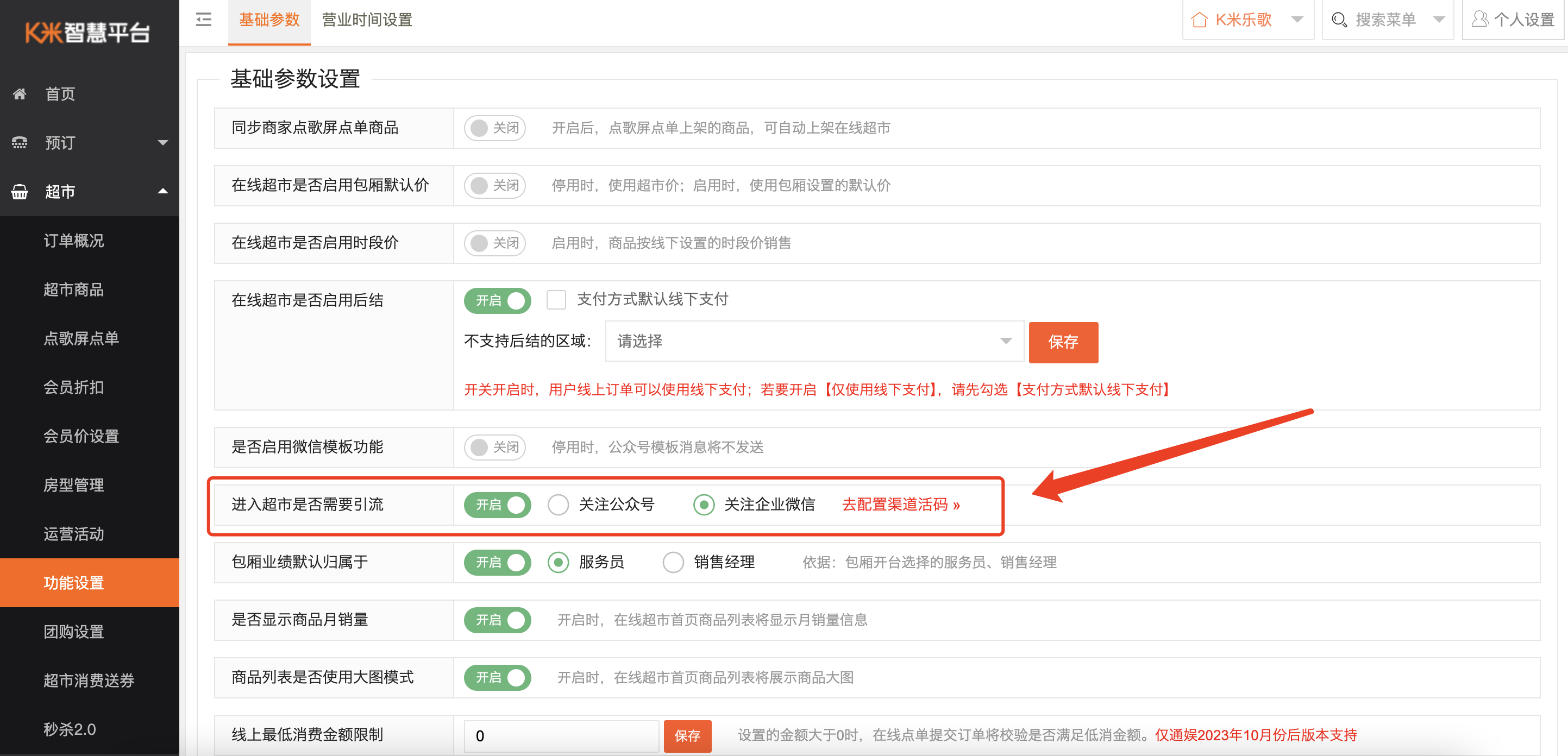
Task: Open K米乐歌 store dropdown arrow
Action: (x=1297, y=20)
